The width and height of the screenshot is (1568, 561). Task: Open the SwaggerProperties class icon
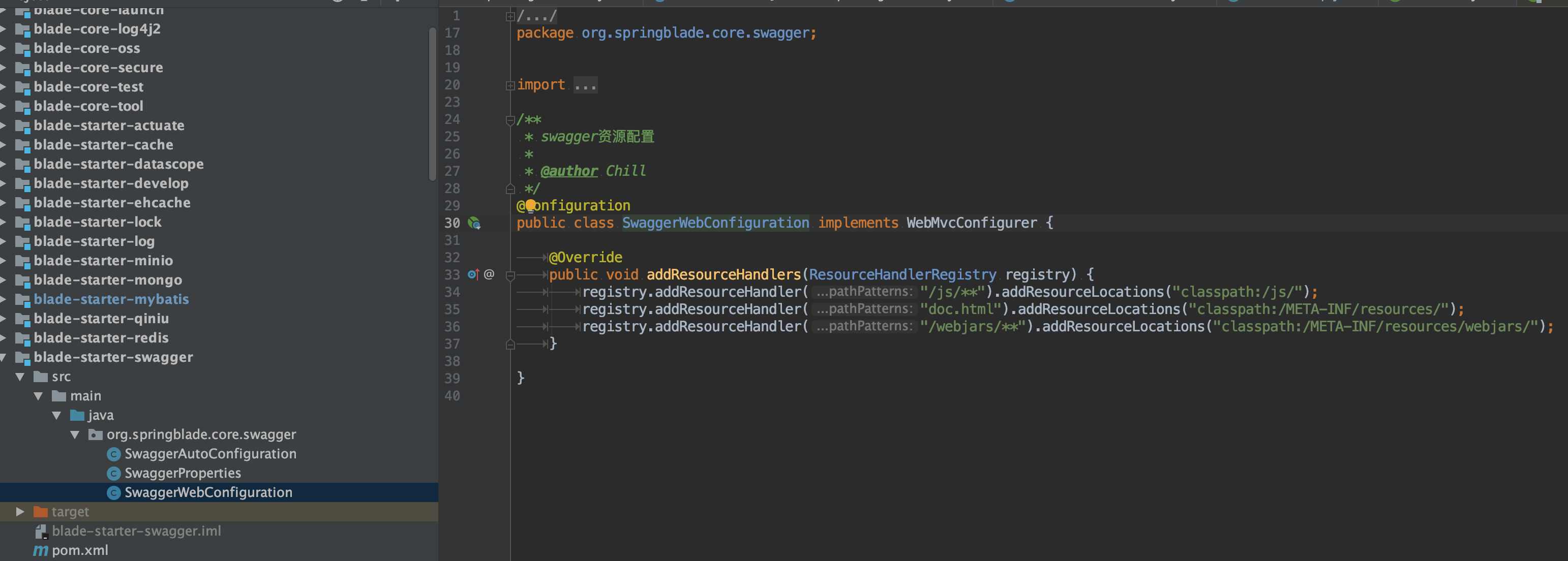(x=114, y=474)
